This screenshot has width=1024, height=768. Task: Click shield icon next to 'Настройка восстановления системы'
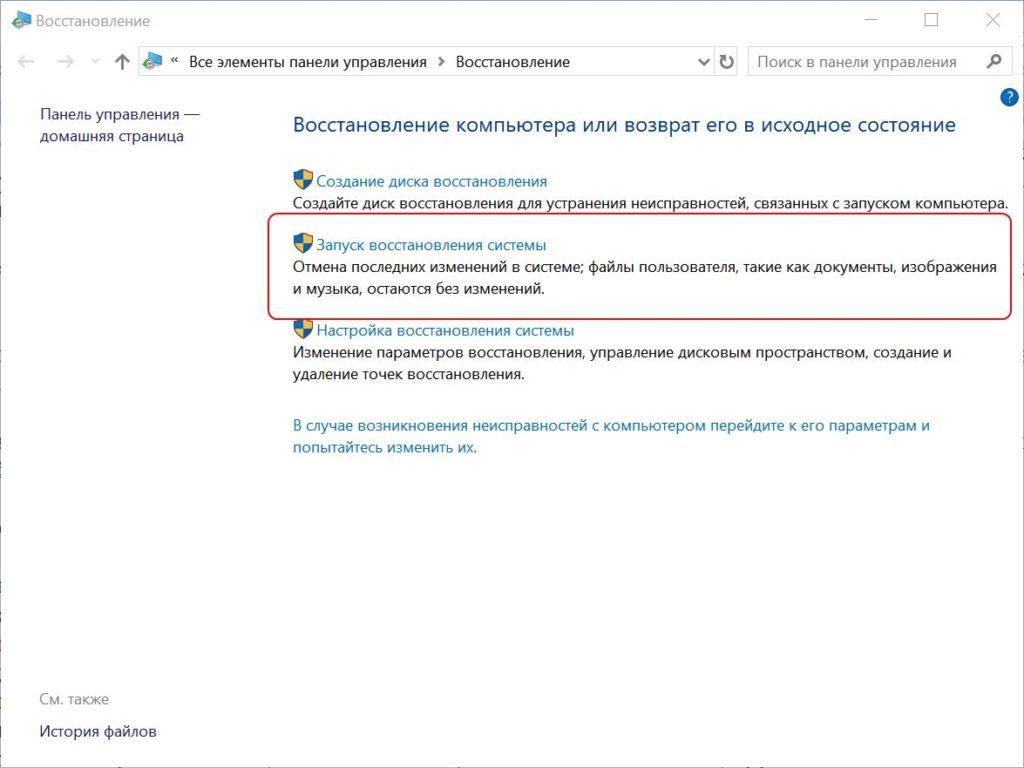point(302,328)
